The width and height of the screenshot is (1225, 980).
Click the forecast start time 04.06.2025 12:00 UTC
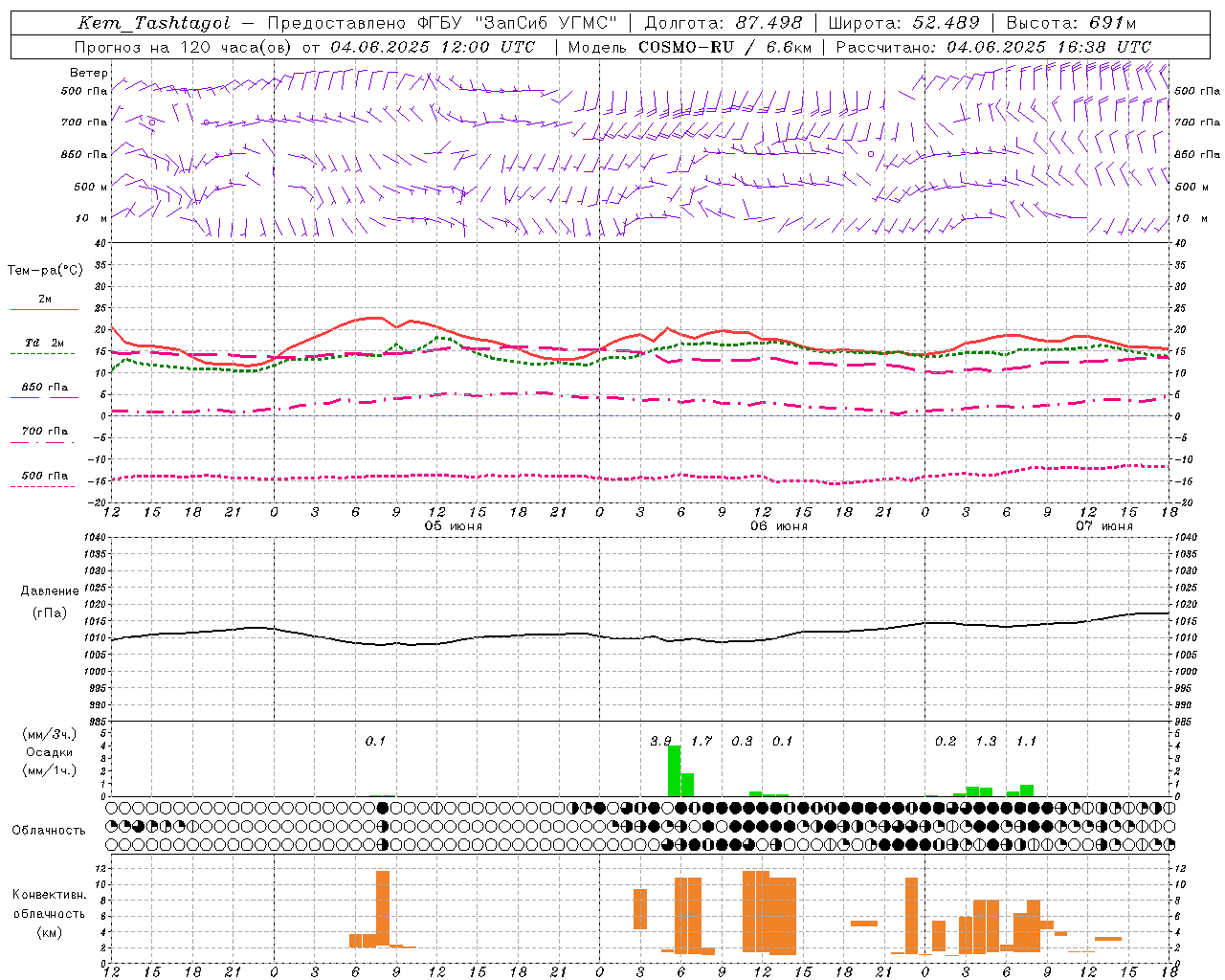(x=433, y=47)
